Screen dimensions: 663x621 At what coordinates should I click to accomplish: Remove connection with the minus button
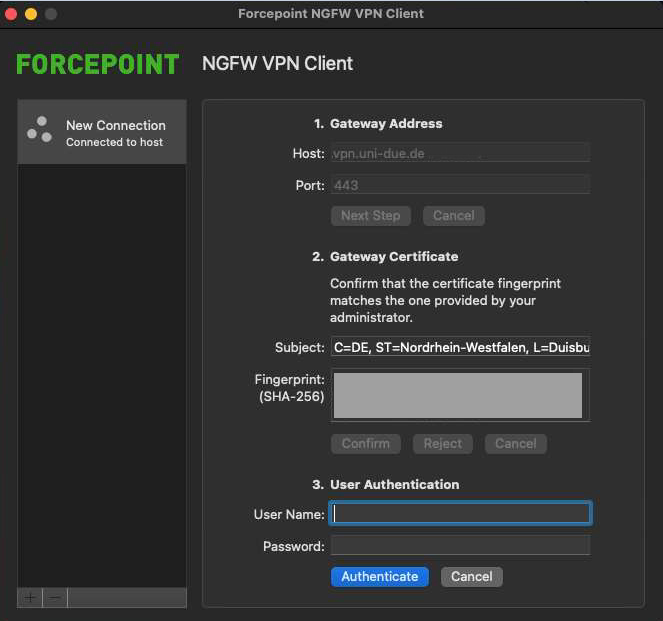[55, 598]
